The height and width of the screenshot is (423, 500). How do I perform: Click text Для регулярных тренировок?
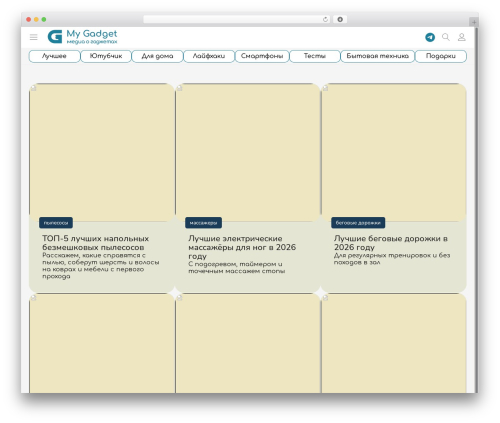click(392, 259)
